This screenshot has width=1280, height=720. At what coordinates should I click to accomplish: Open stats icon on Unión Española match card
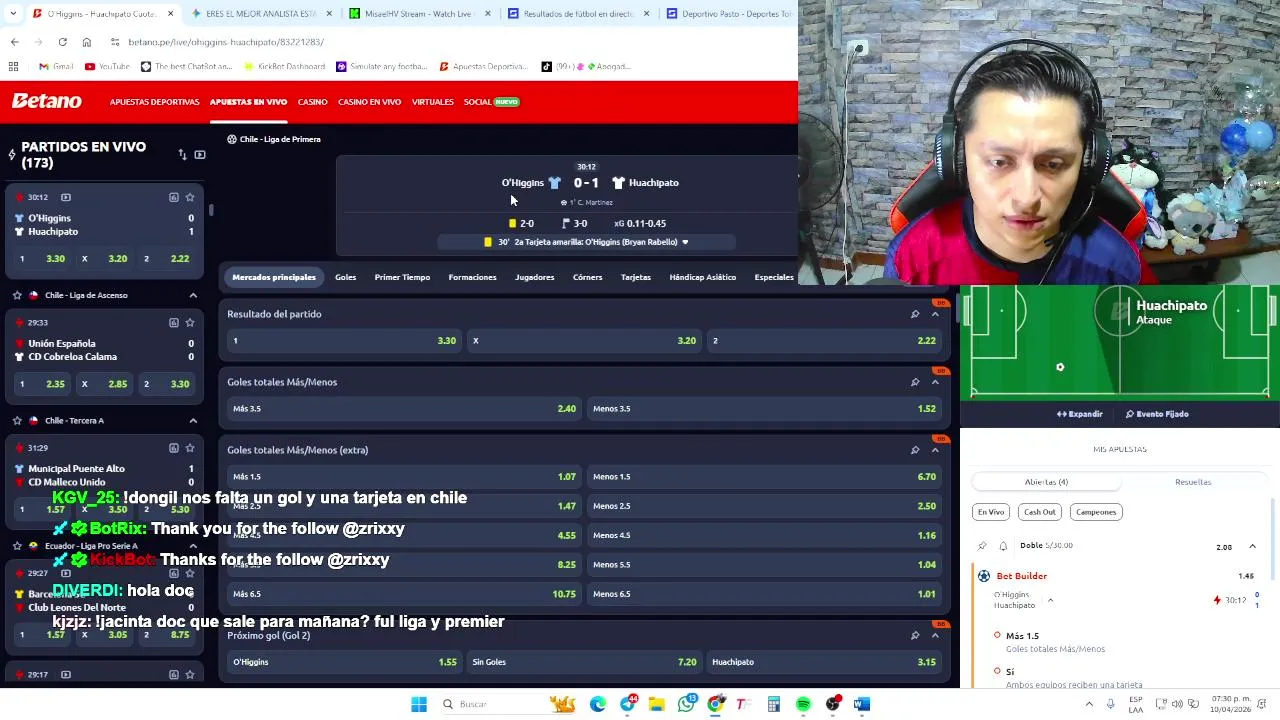(173, 322)
